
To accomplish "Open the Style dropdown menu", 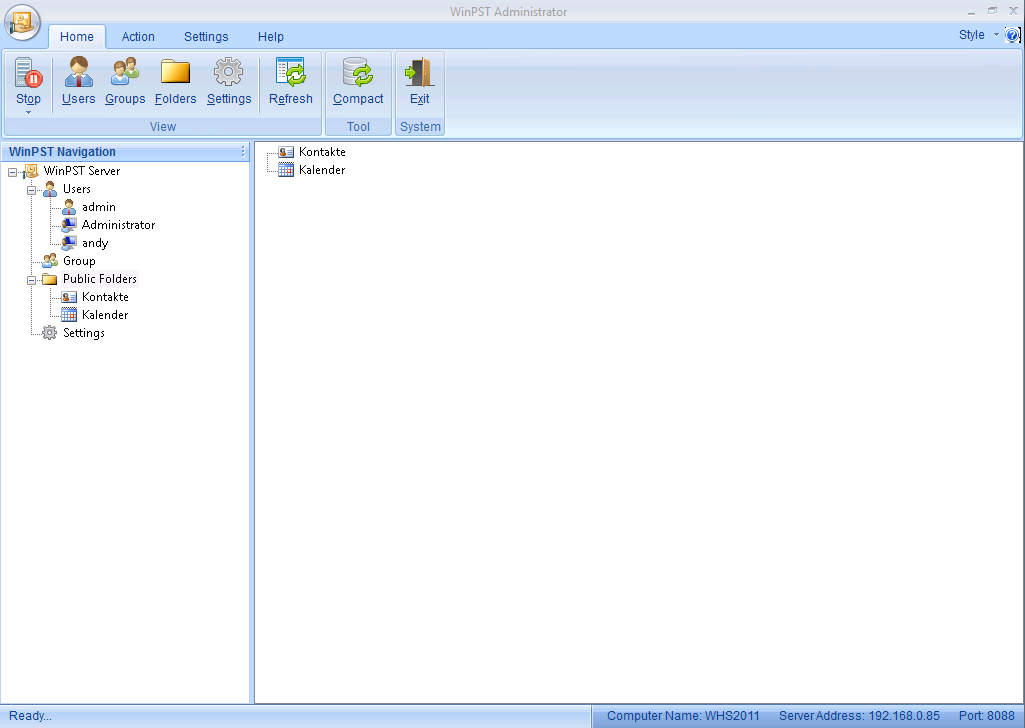I will 977,35.
